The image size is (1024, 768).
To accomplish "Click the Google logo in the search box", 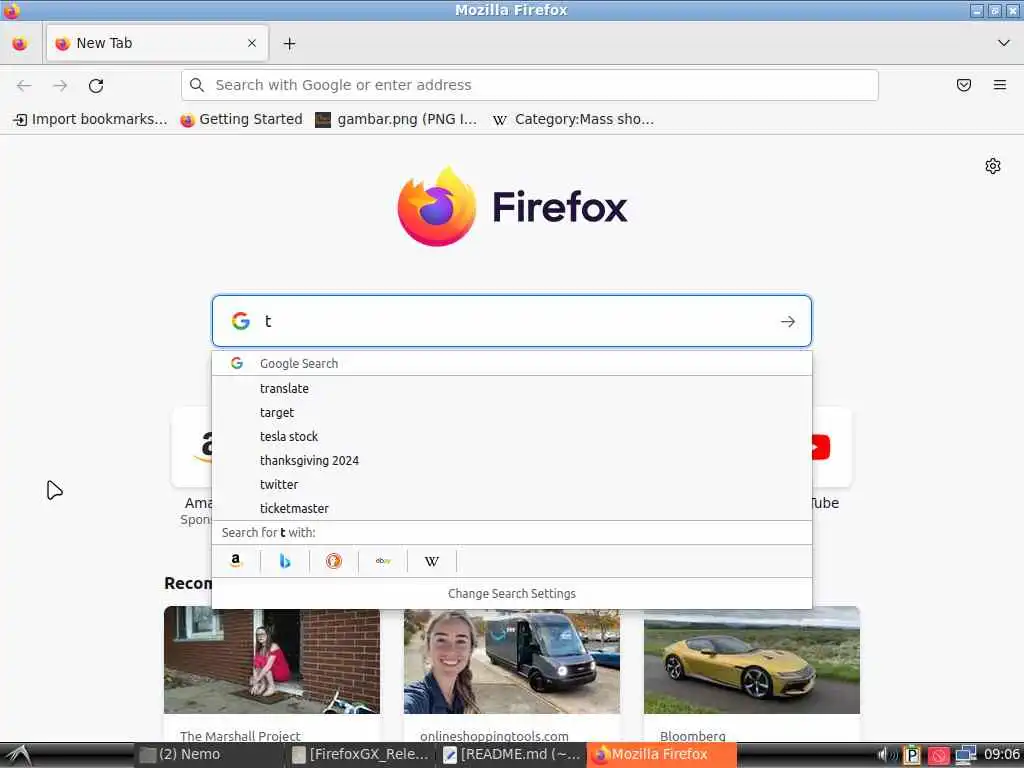I will [x=240, y=321].
